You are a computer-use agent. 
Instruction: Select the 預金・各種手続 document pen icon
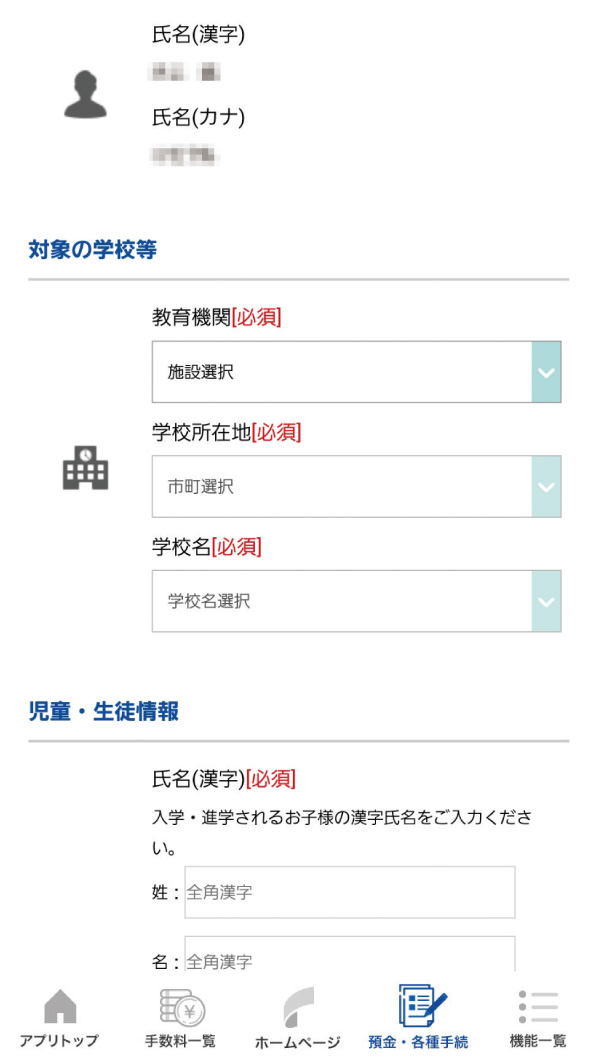pos(422,1006)
